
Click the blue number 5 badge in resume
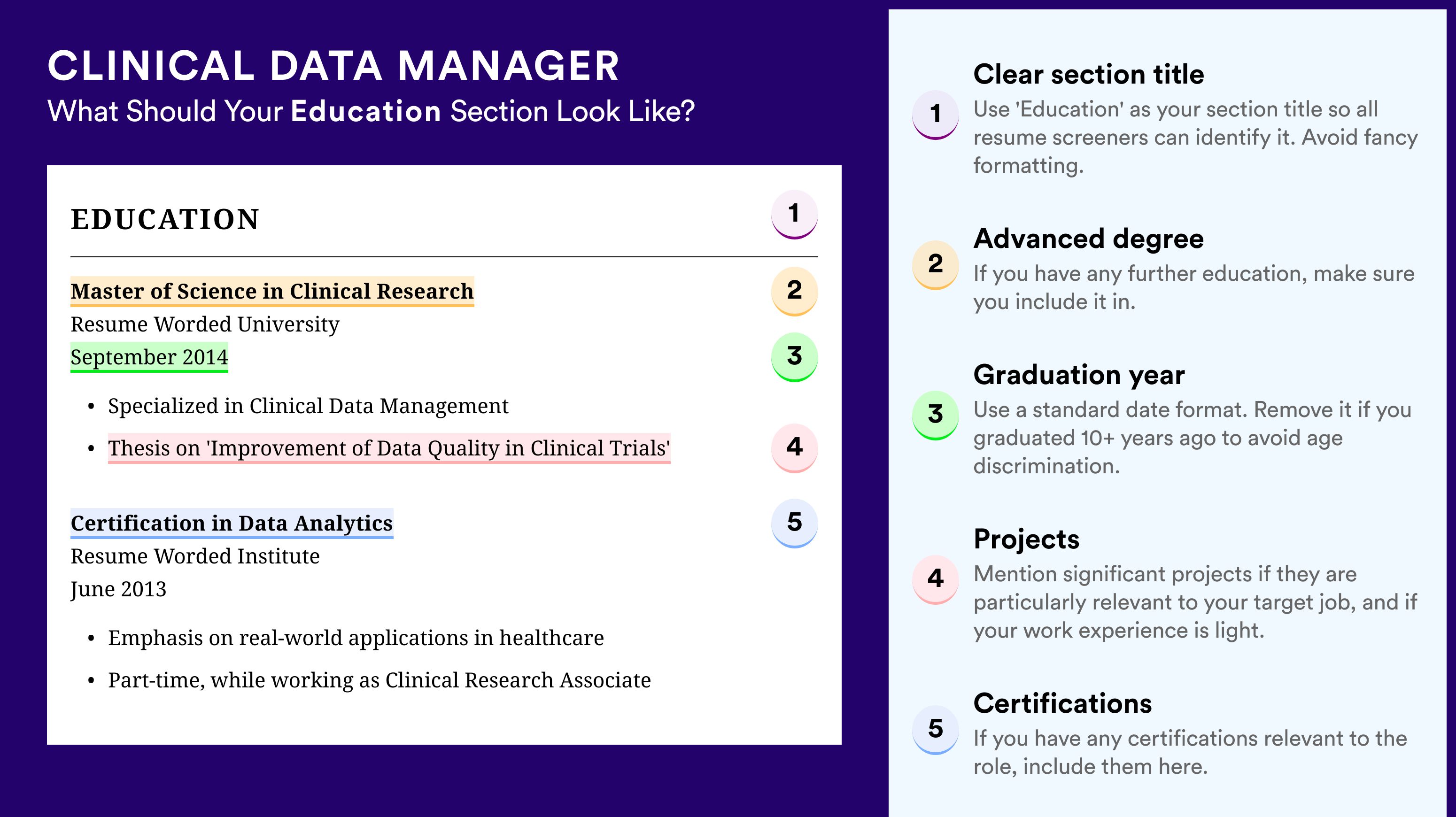tap(794, 523)
